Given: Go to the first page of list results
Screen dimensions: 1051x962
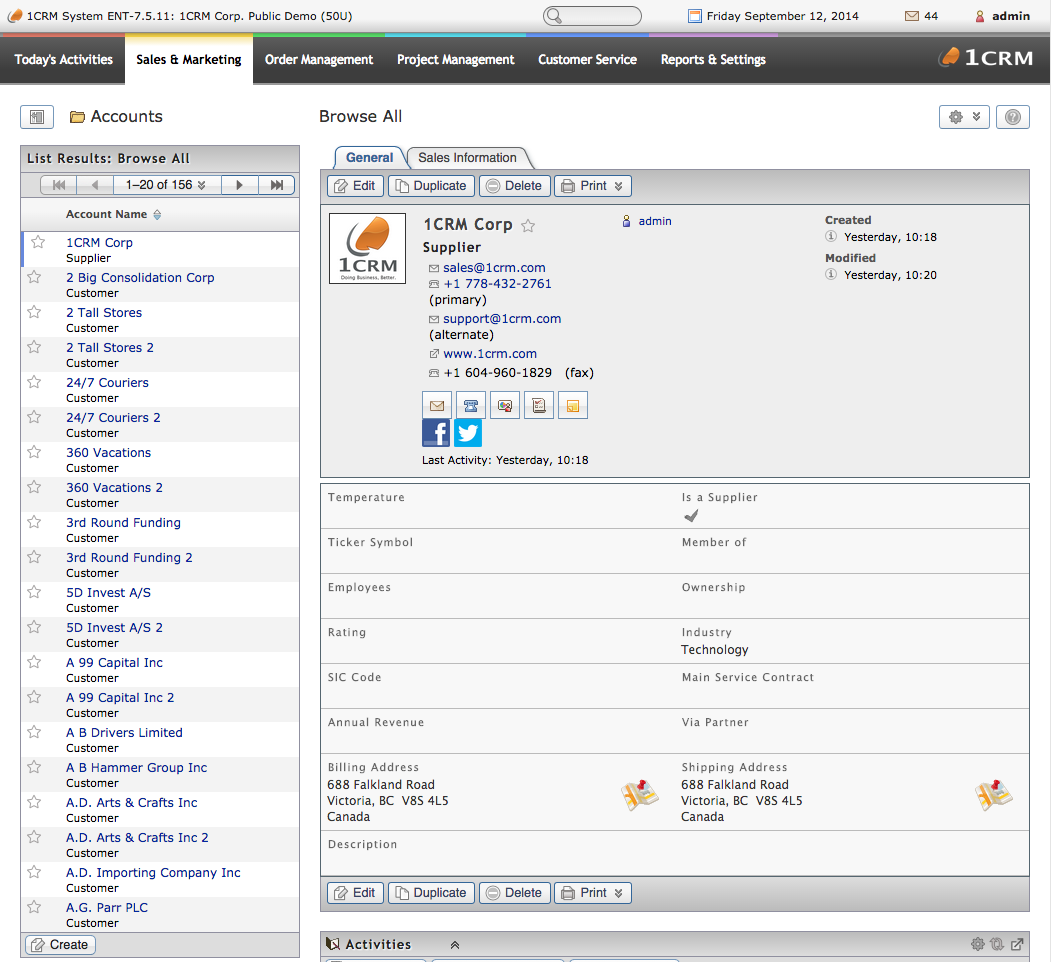Looking at the screenshot, I should (x=59, y=185).
